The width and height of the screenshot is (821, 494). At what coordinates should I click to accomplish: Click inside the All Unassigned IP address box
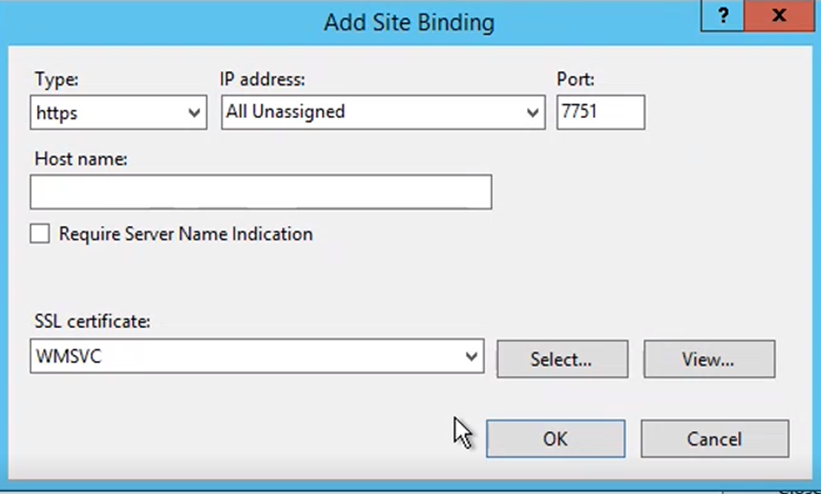point(383,112)
